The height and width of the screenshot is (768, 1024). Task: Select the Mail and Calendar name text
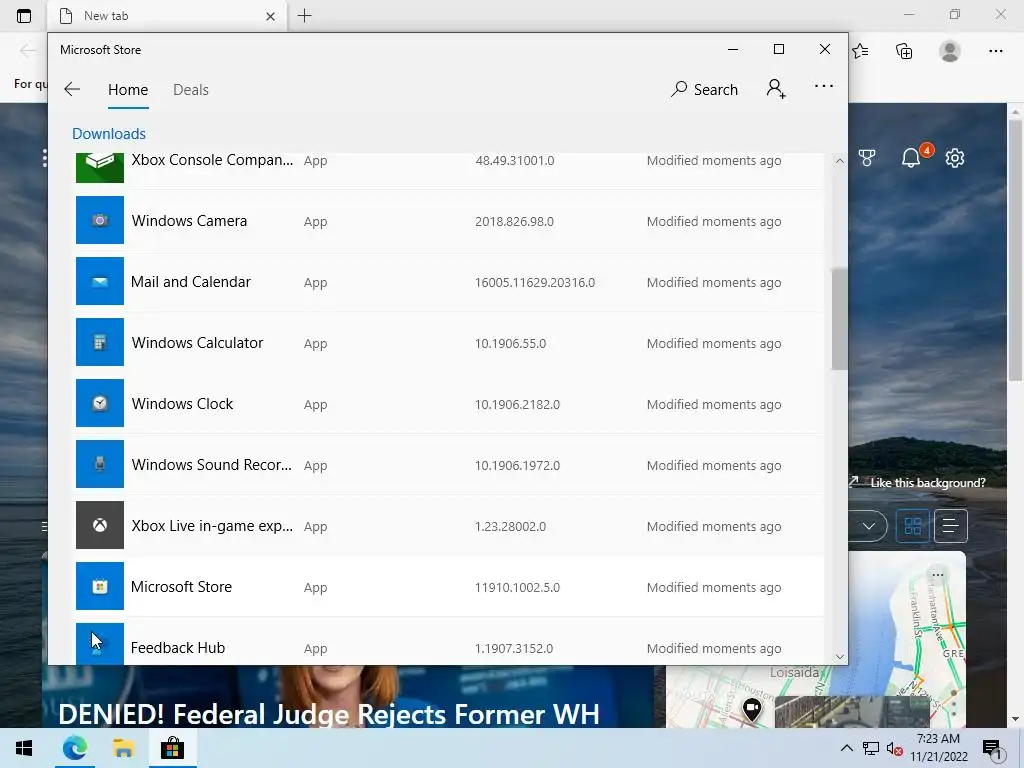coord(191,281)
